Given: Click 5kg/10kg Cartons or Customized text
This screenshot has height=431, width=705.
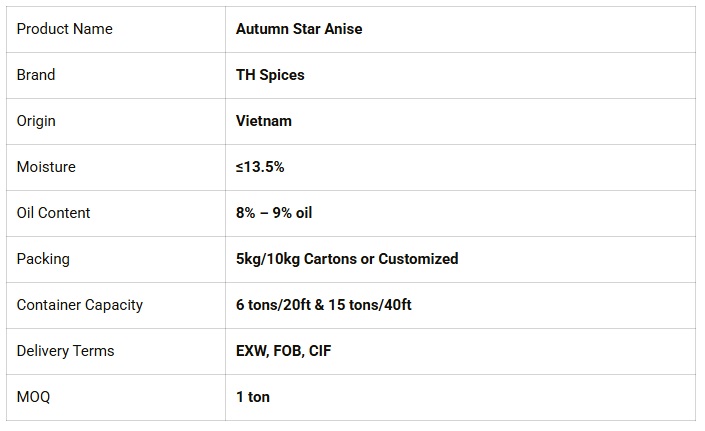Looking at the screenshot, I should coord(347,259).
